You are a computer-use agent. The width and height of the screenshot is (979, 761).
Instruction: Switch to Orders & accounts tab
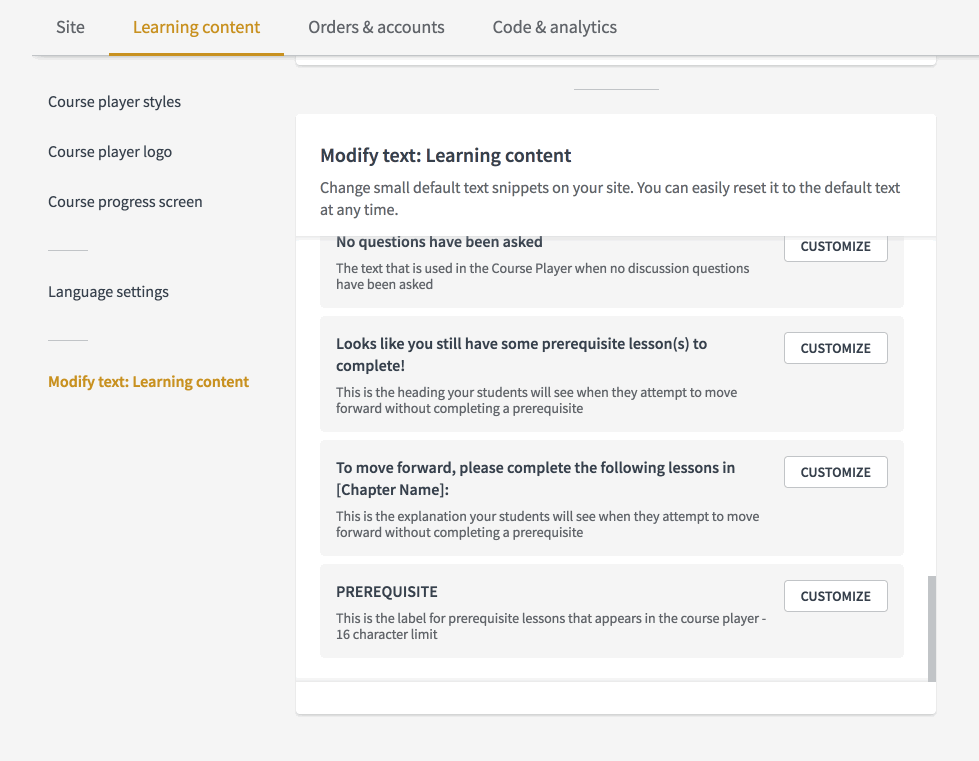(x=376, y=27)
